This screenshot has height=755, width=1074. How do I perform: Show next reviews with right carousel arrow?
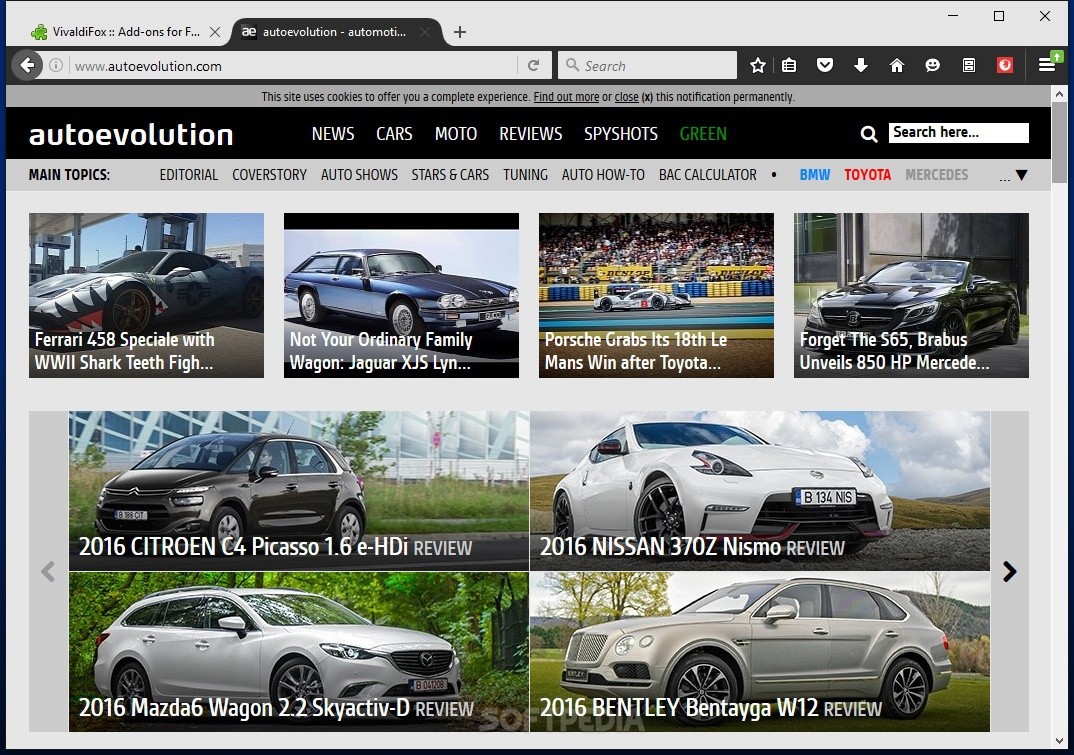coord(1010,571)
